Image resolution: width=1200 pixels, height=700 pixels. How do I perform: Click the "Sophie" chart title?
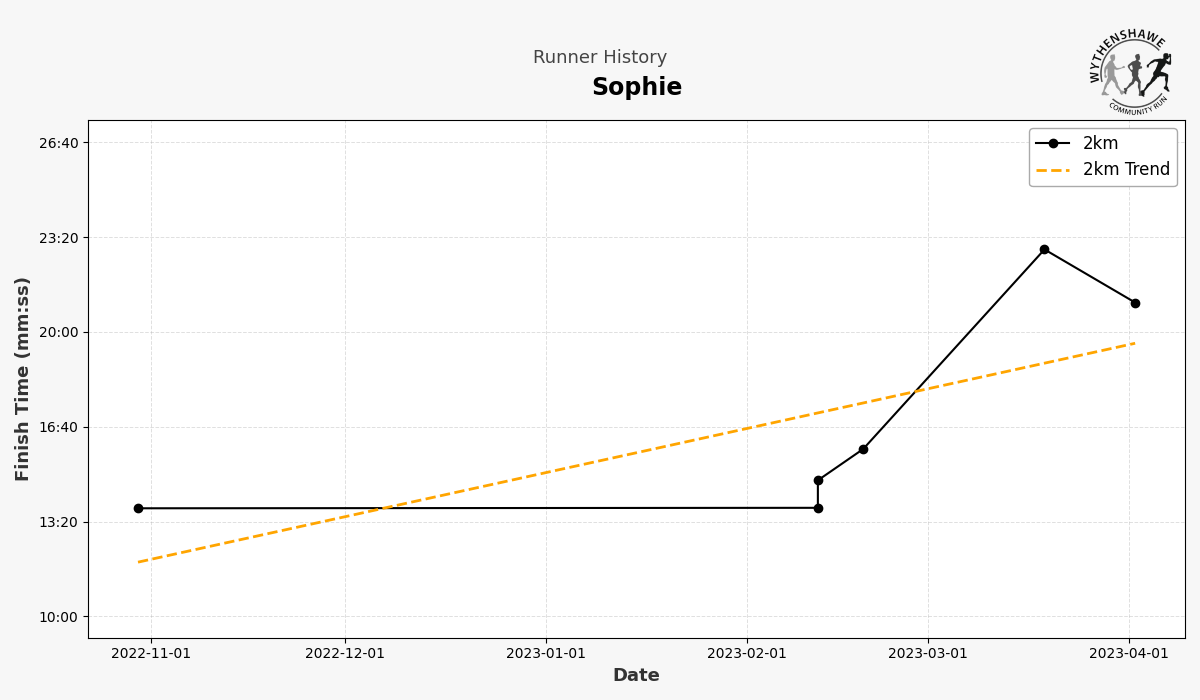pyautogui.click(x=637, y=88)
